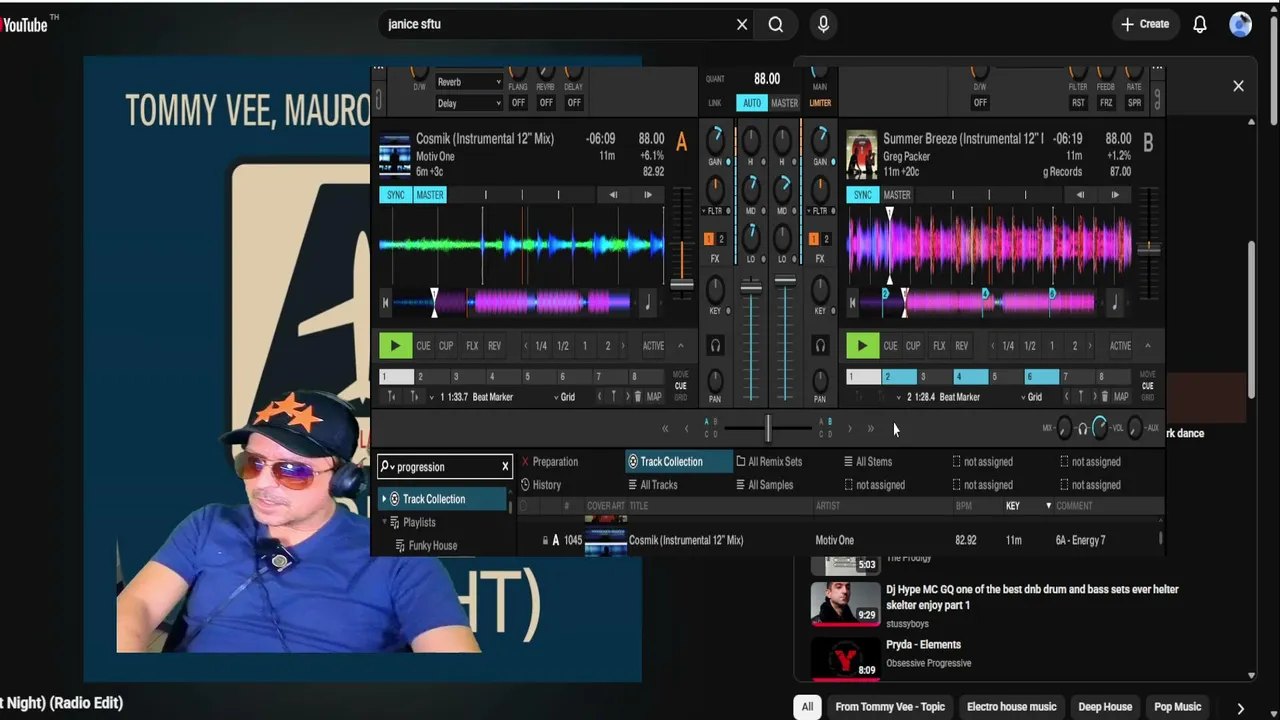This screenshot has height=720, width=1280.
Task: Open All Remix Sets favorite
Action: point(769,462)
